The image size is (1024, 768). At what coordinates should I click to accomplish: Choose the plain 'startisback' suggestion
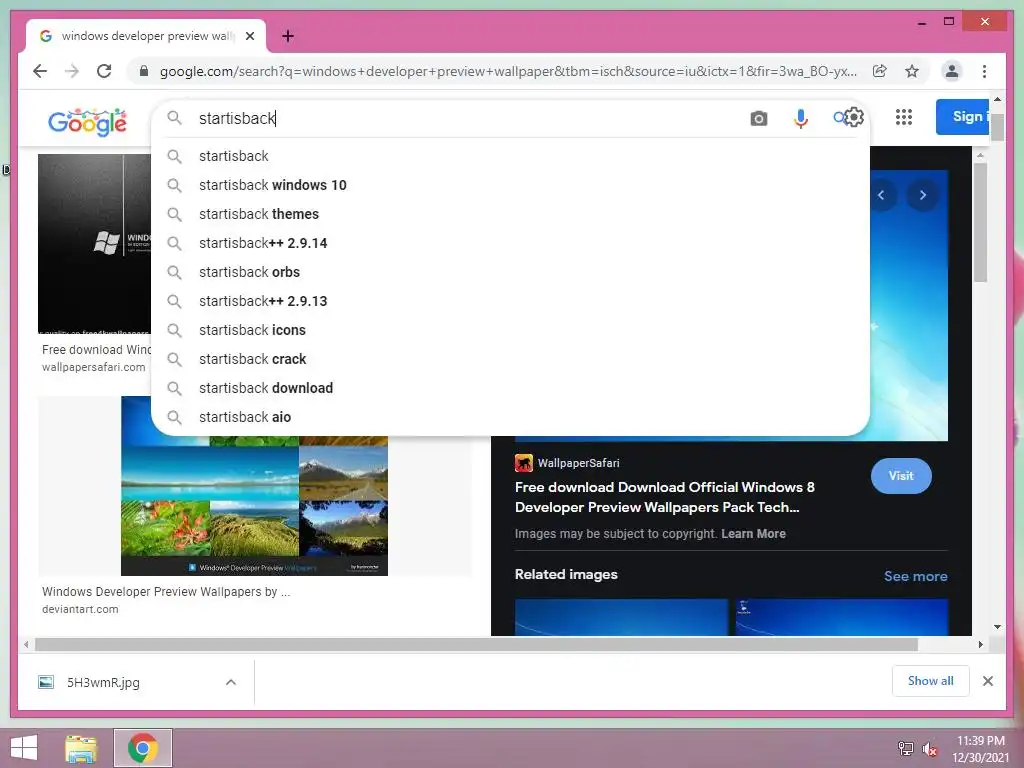510,156
